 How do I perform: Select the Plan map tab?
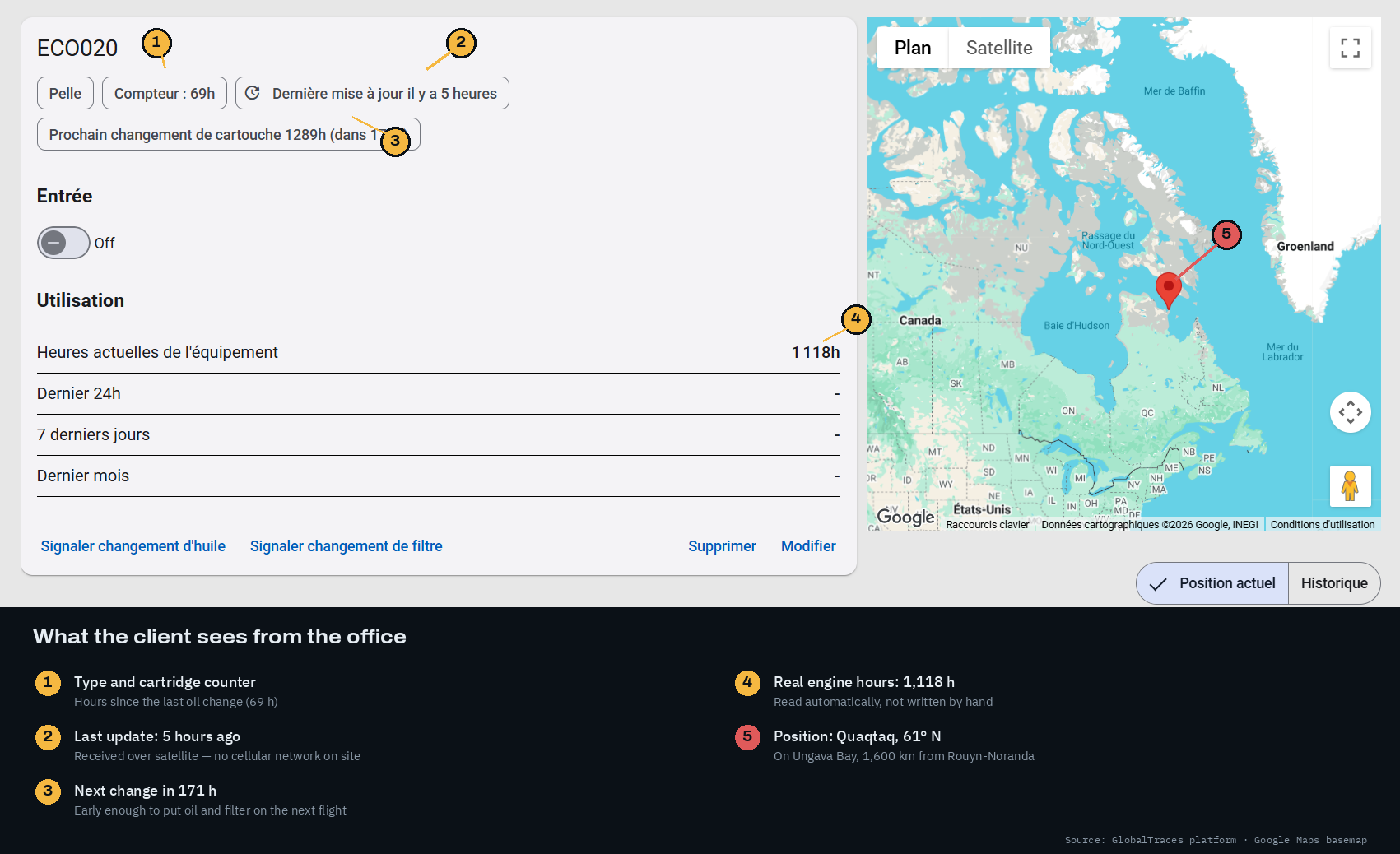pyautogui.click(x=913, y=48)
